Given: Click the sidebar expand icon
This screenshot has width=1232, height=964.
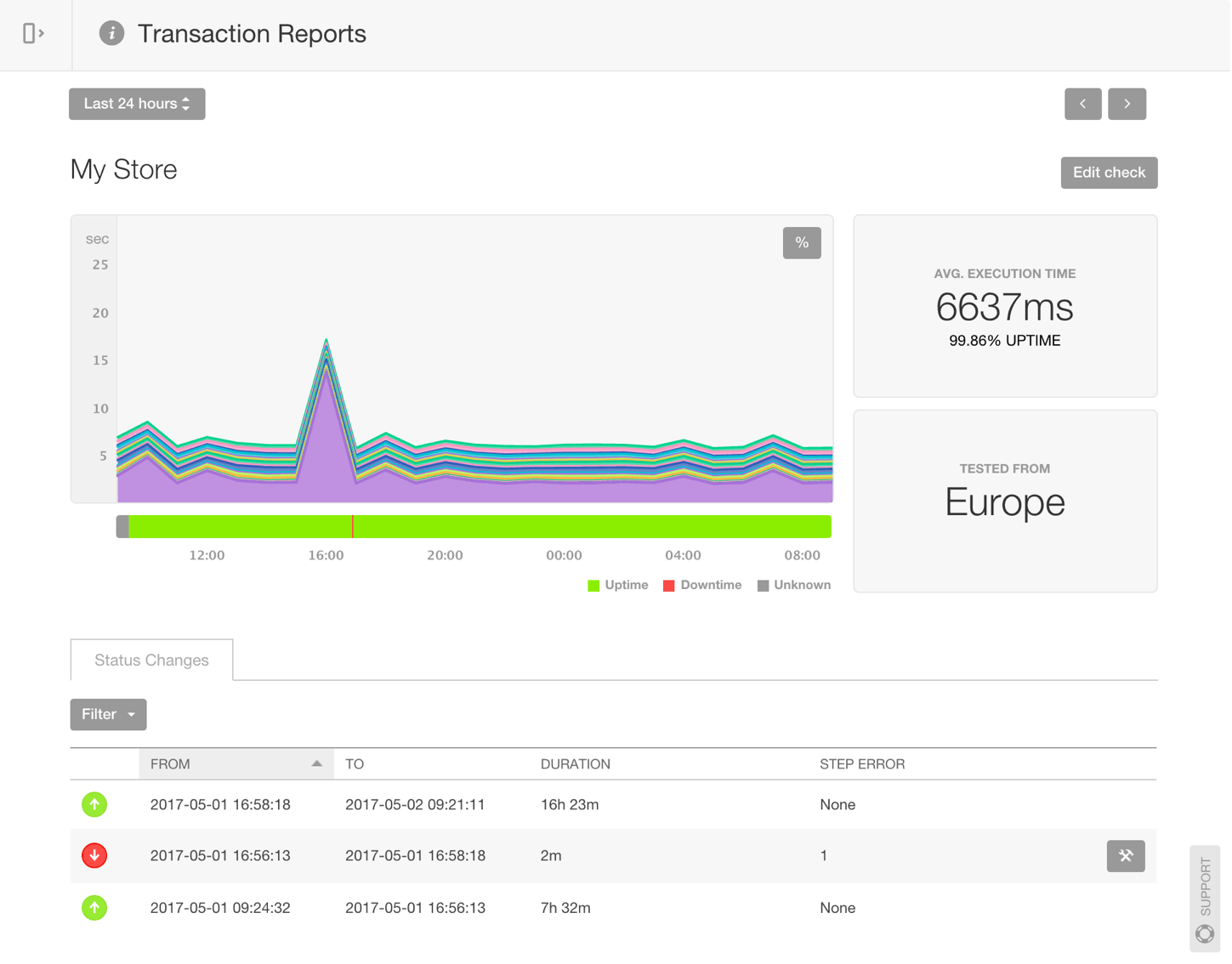Looking at the screenshot, I should (33, 33).
